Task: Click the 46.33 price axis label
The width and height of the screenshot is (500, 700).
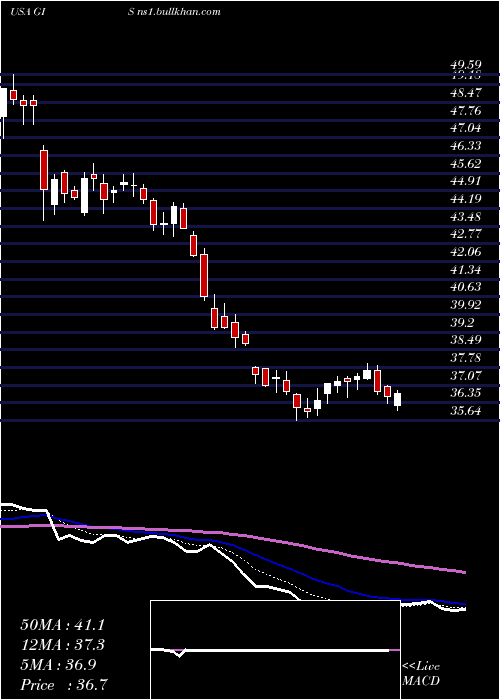Action: click(467, 146)
